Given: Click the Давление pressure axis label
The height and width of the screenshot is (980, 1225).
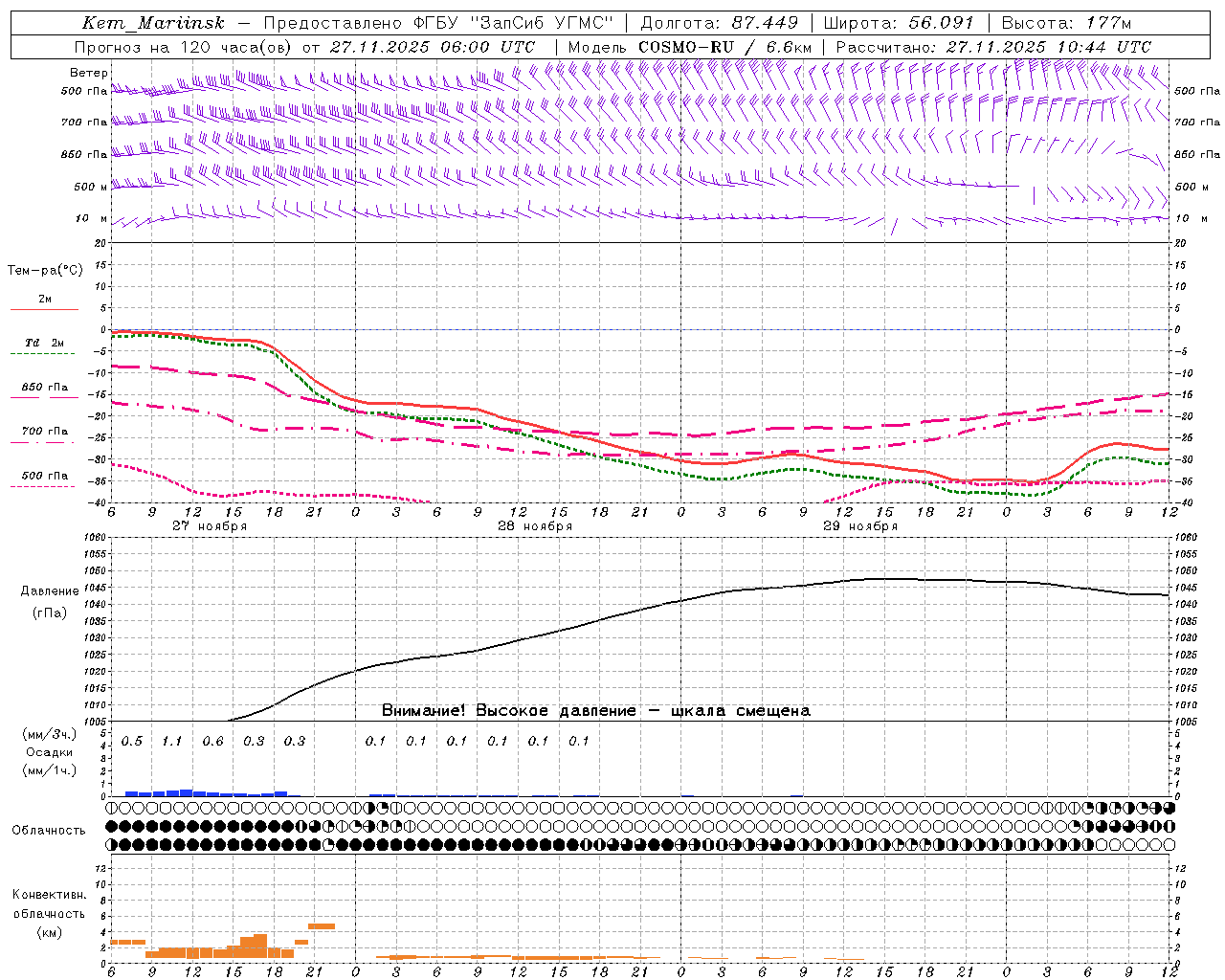Looking at the screenshot, I should click(50, 591).
